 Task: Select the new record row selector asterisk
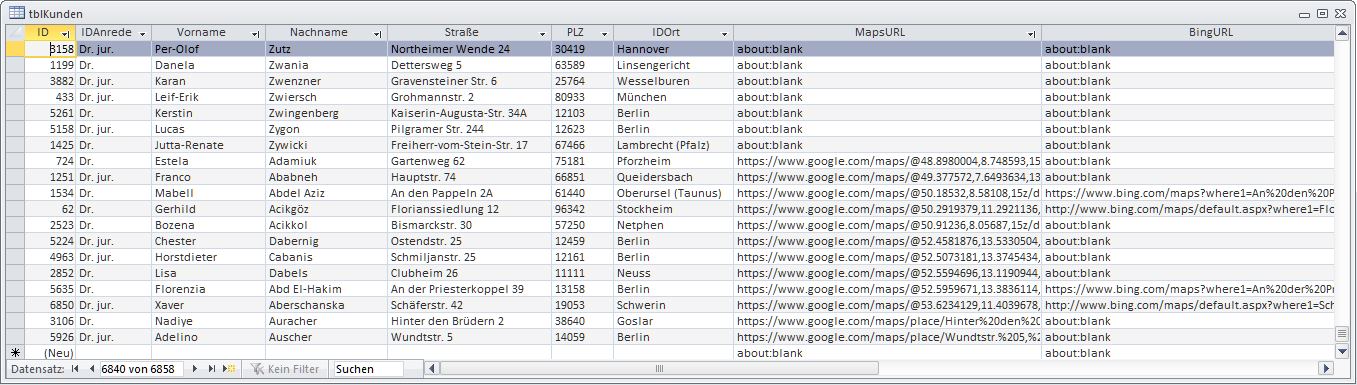coord(15,353)
